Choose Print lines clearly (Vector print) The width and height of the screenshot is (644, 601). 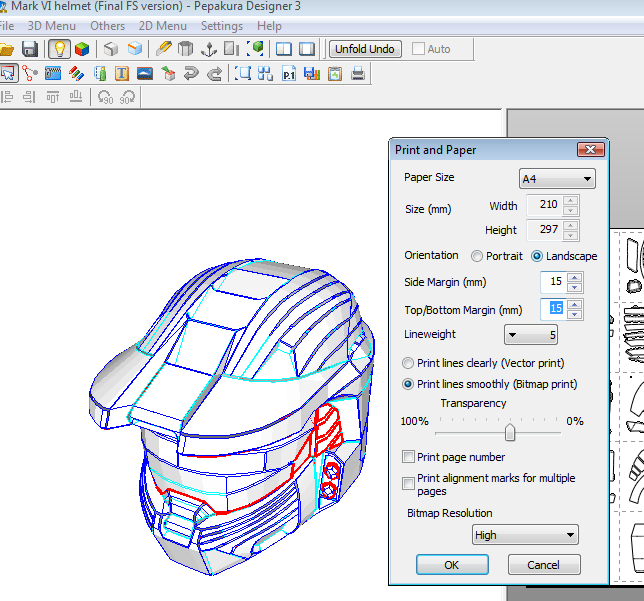click(407, 363)
